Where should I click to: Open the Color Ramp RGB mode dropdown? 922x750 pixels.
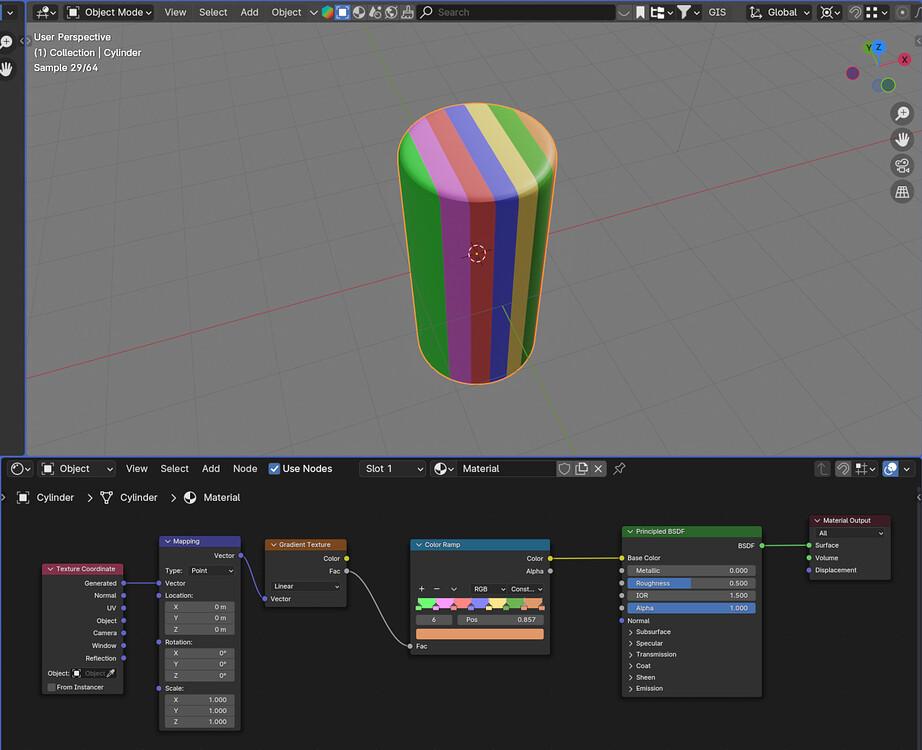[x=488, y=589]
